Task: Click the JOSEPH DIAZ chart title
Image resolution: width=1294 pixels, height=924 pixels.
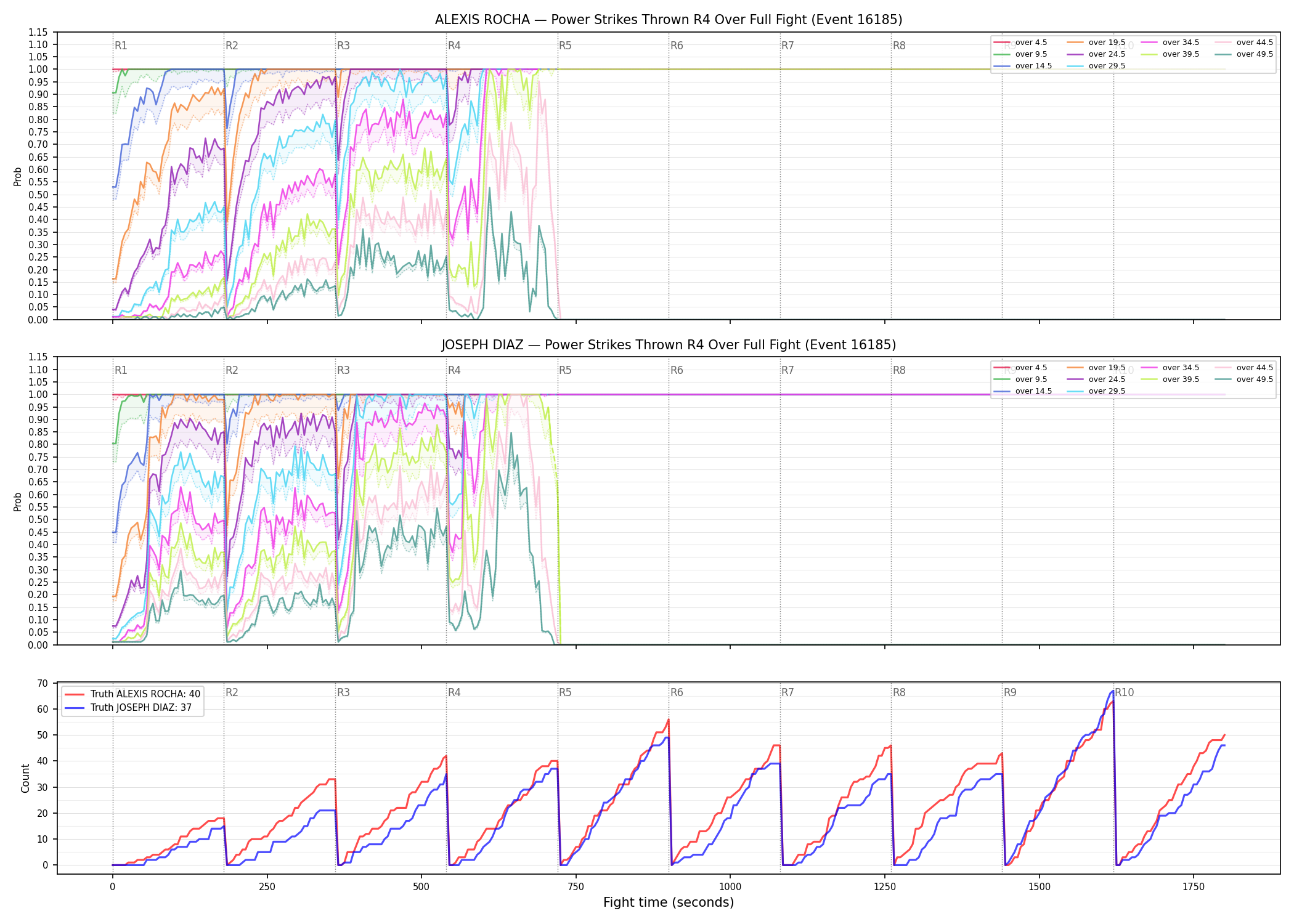Action: pos(669,345)
